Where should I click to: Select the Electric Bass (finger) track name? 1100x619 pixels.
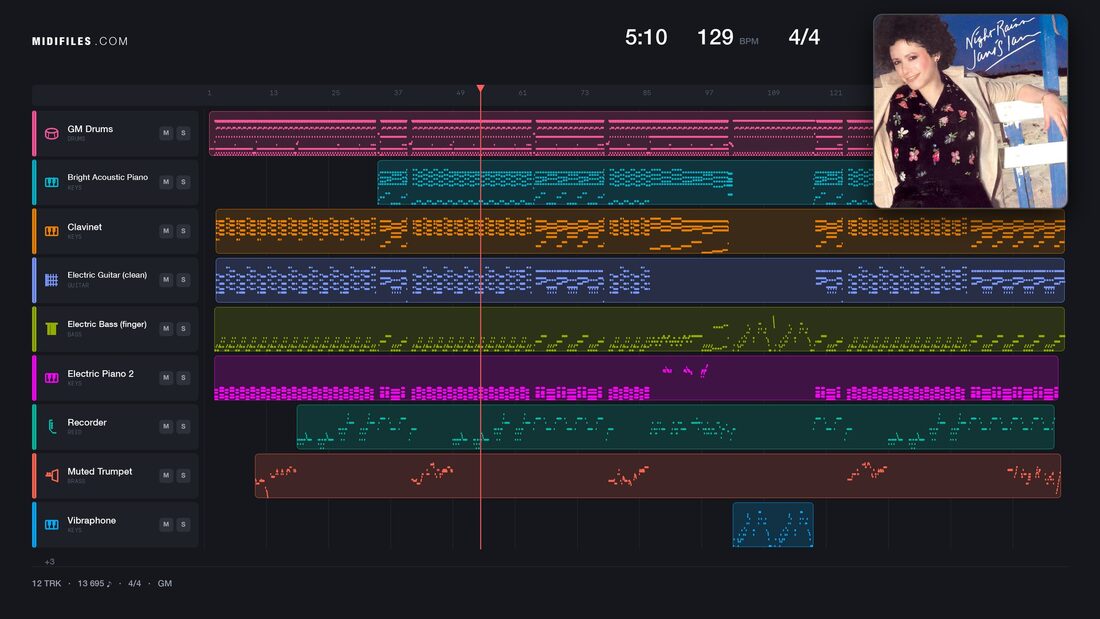(107, 324)
